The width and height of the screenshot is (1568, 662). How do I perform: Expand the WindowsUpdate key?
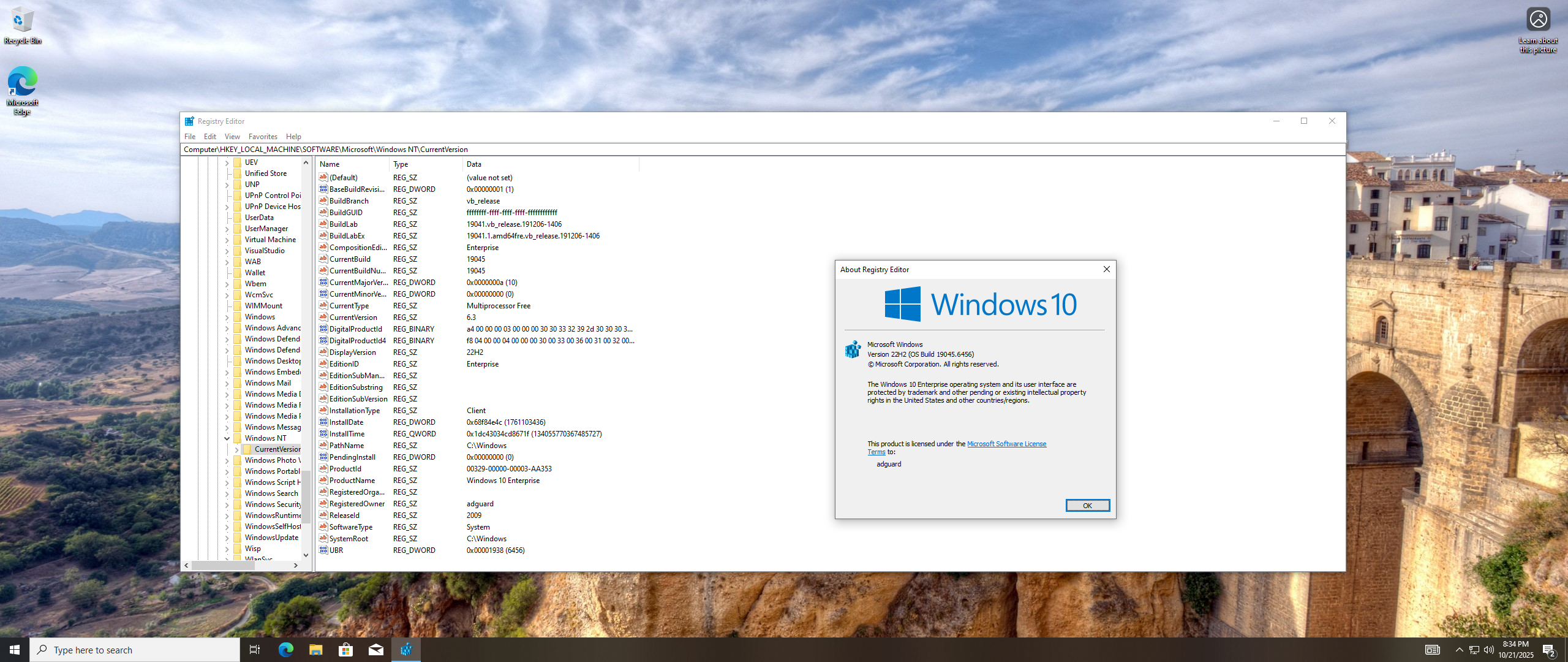tap(227, 538)
